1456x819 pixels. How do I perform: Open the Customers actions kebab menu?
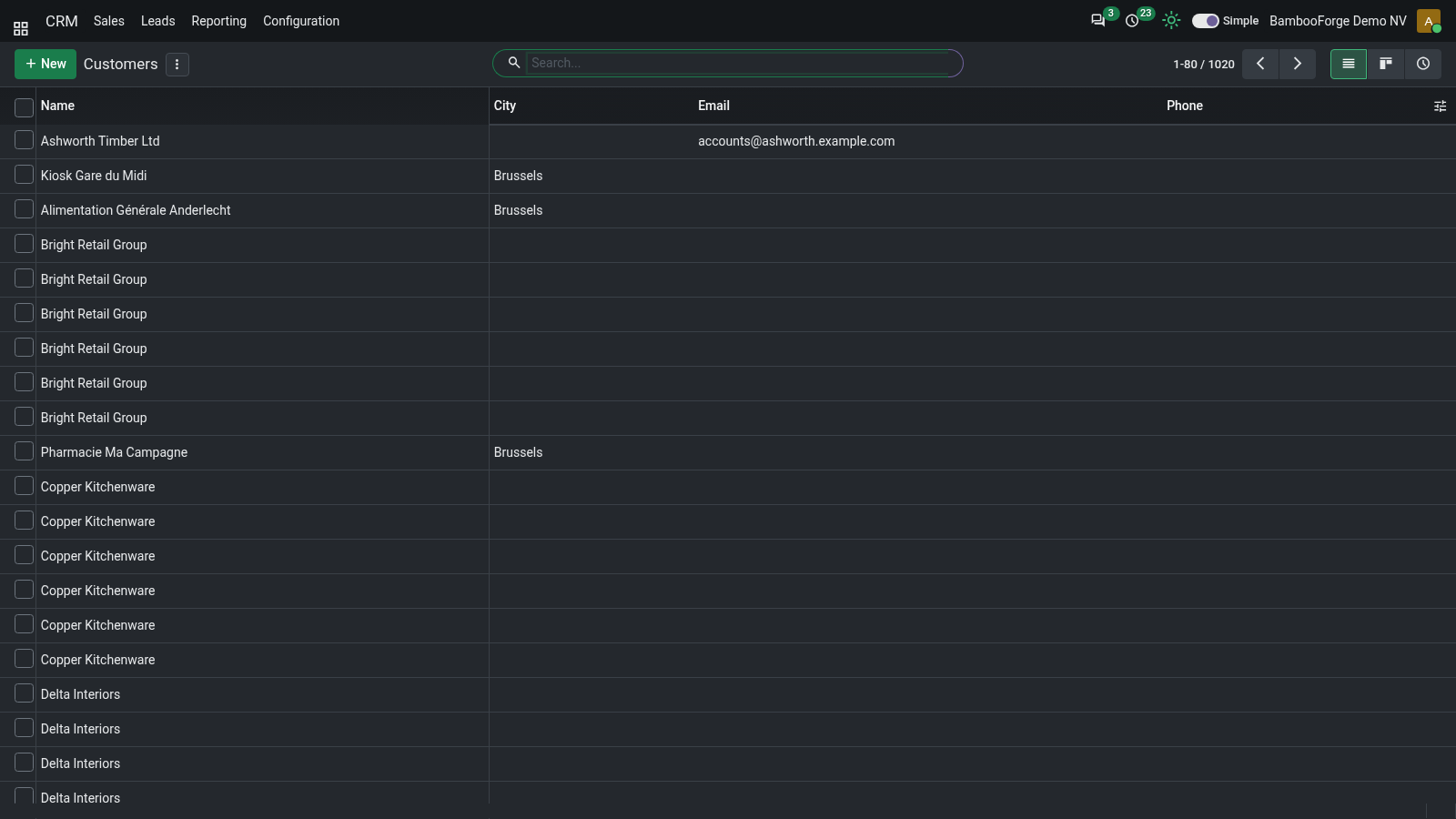(177, 65)
